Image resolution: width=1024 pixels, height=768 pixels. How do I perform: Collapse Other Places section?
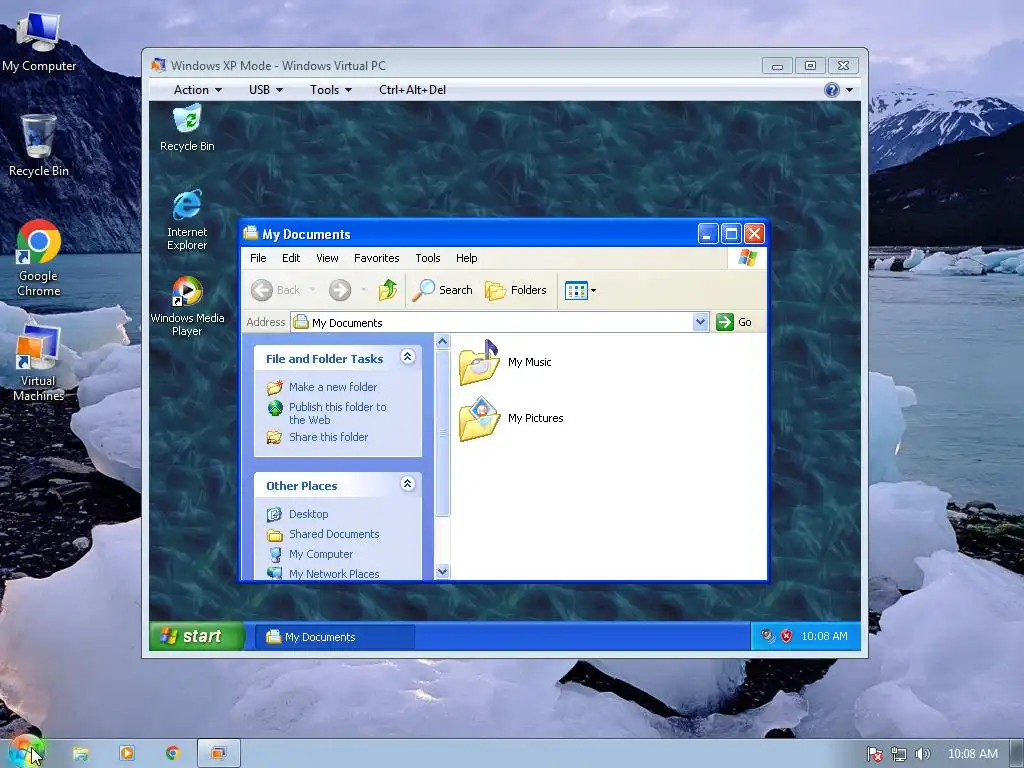click(408, 483)
